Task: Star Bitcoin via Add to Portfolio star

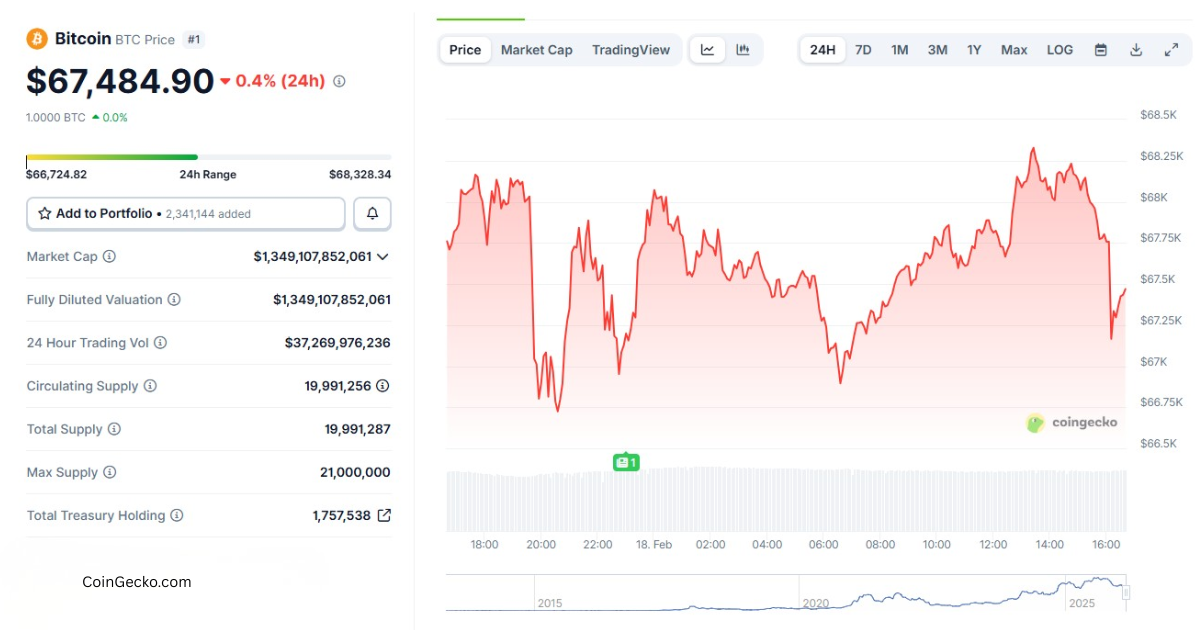Action: click(44, 213)
